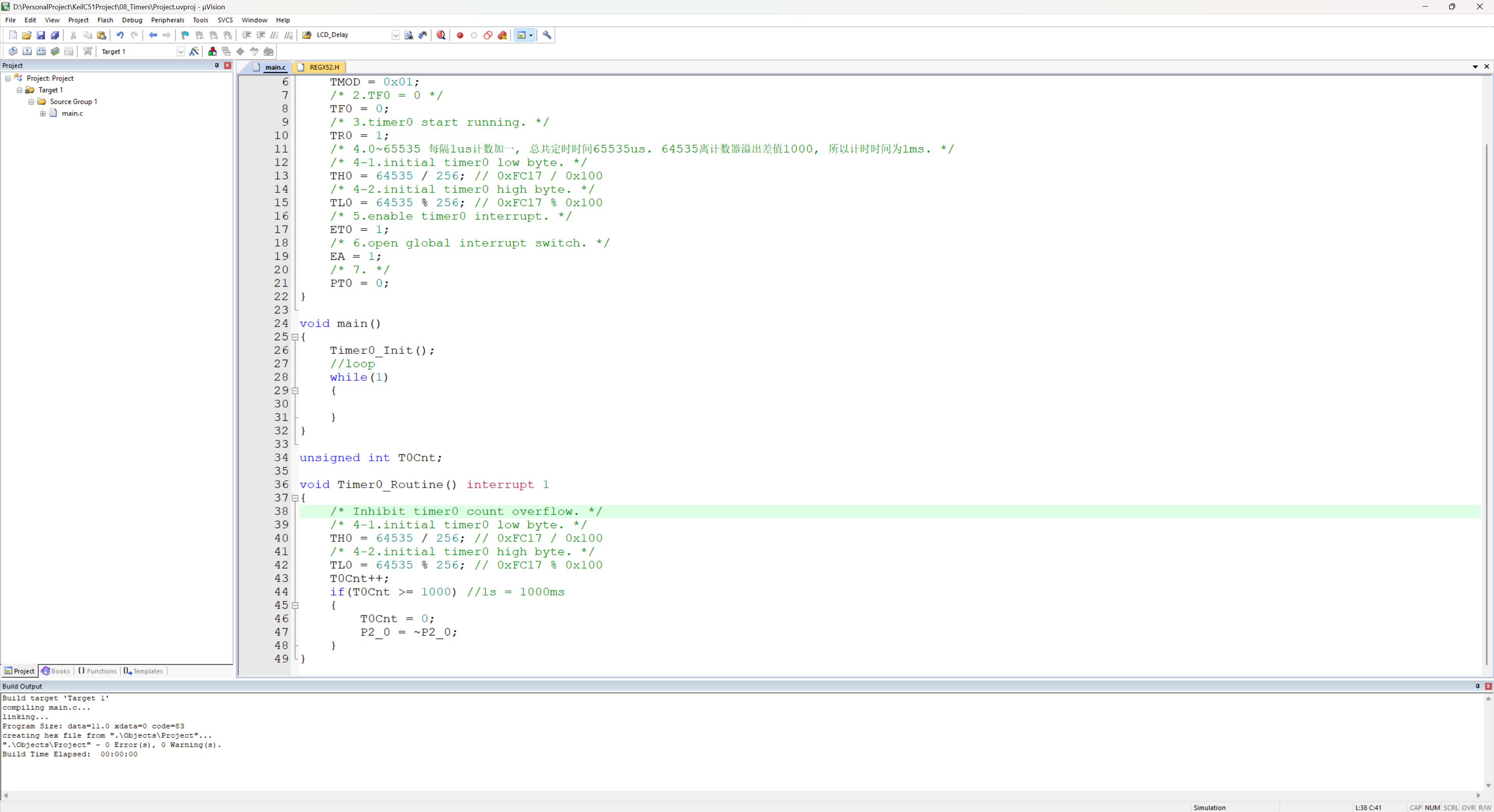Run a batch build with the stacked layers icon
Viewport: 1494px width, 812px height.
(x=55, y=51)
